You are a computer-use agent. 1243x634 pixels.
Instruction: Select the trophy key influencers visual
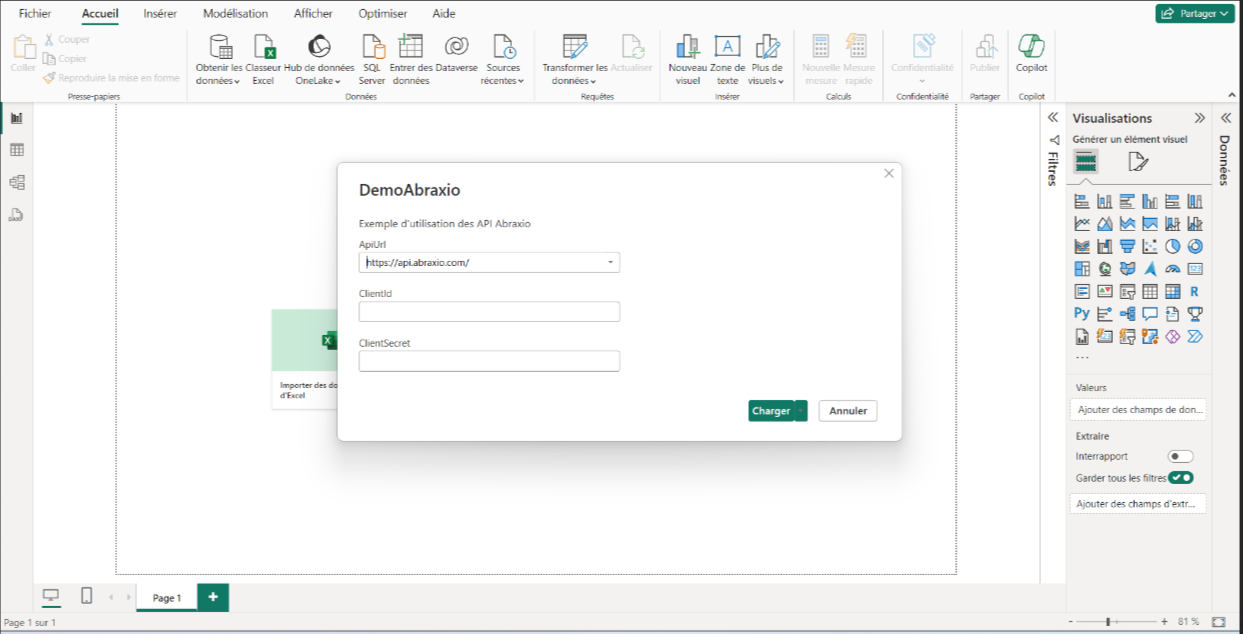tap(1194, 314)
